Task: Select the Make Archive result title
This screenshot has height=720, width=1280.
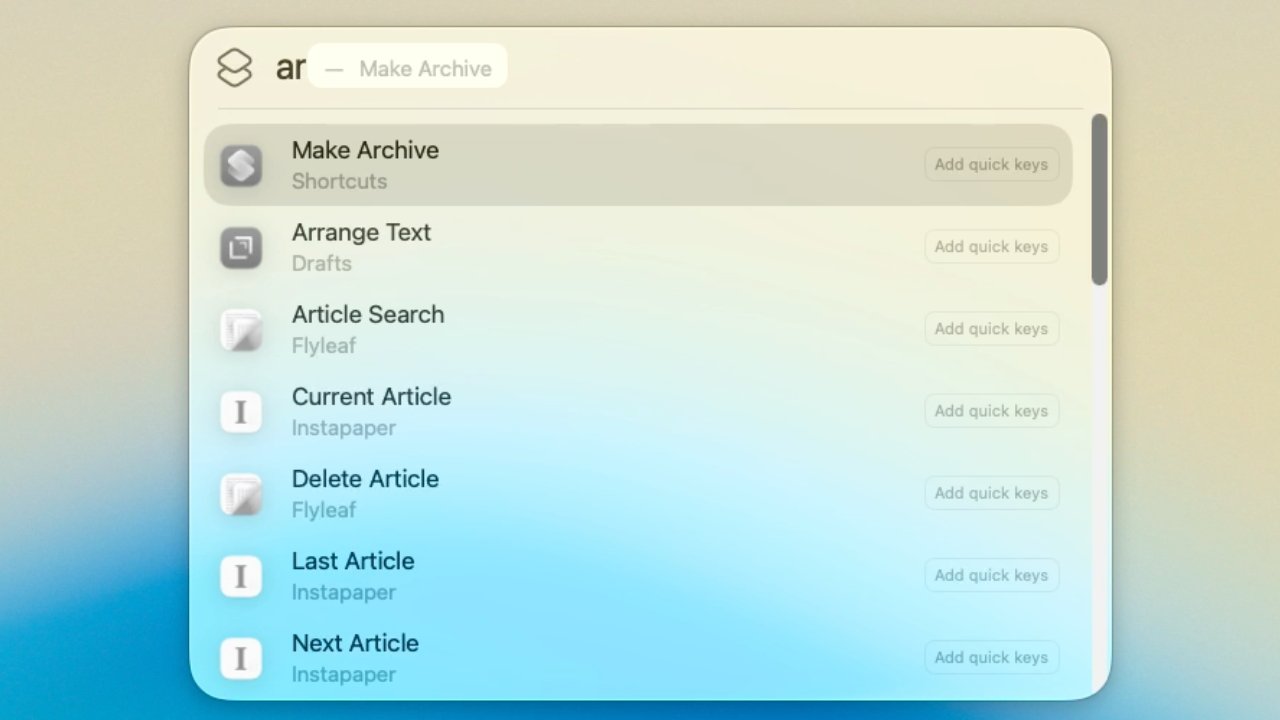Action: pos(365,150)
